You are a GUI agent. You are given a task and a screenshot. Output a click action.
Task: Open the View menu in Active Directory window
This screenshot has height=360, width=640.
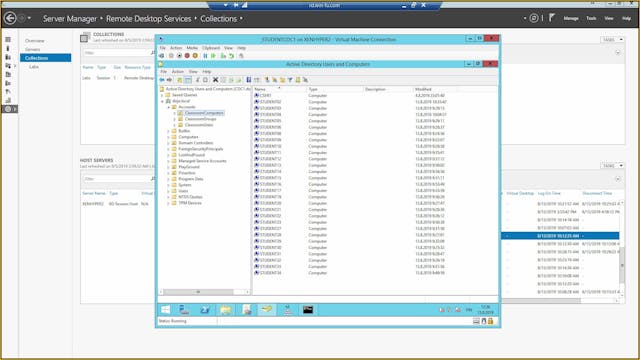(193, 71)
